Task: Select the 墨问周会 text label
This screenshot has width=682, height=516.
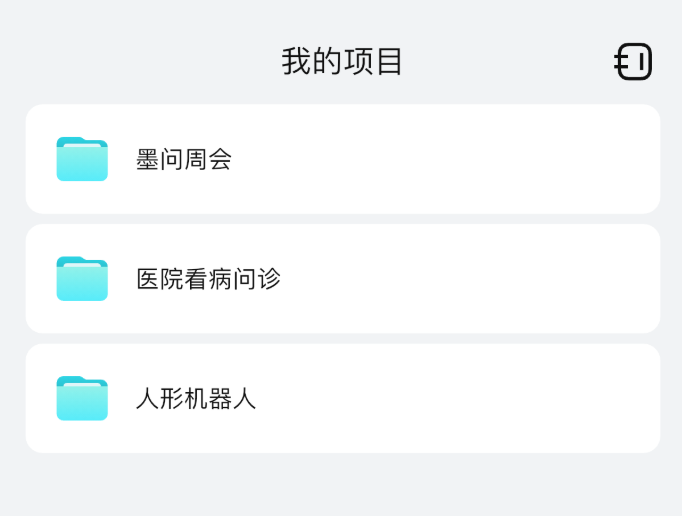Action: tap(184, 159)
